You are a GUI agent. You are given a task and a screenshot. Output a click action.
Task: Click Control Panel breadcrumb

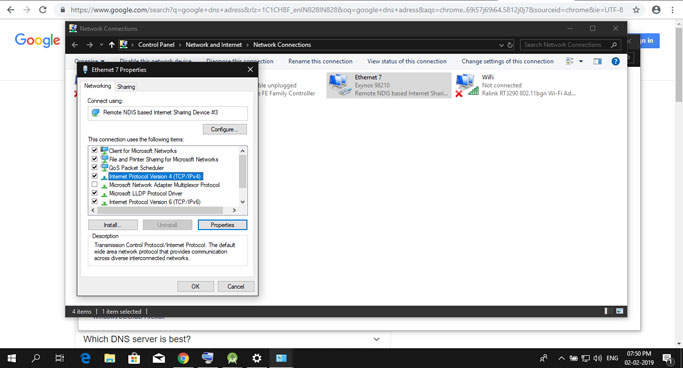[x=156, y=45]
